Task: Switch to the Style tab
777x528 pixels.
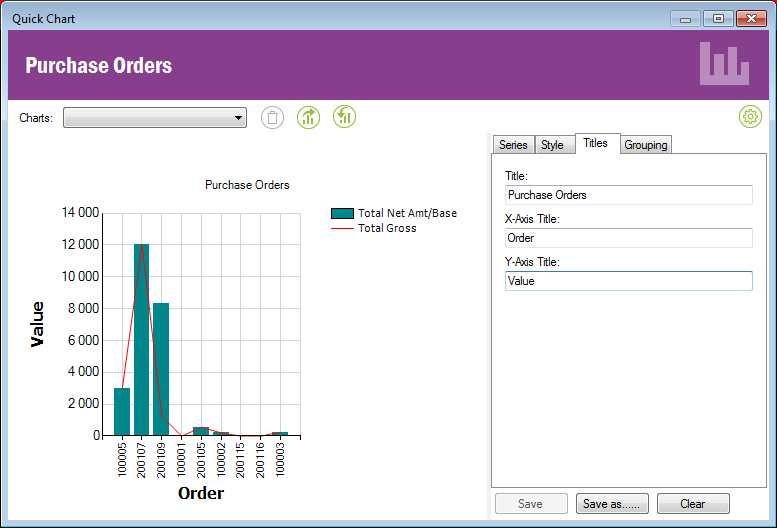Action: pos(552,145)
